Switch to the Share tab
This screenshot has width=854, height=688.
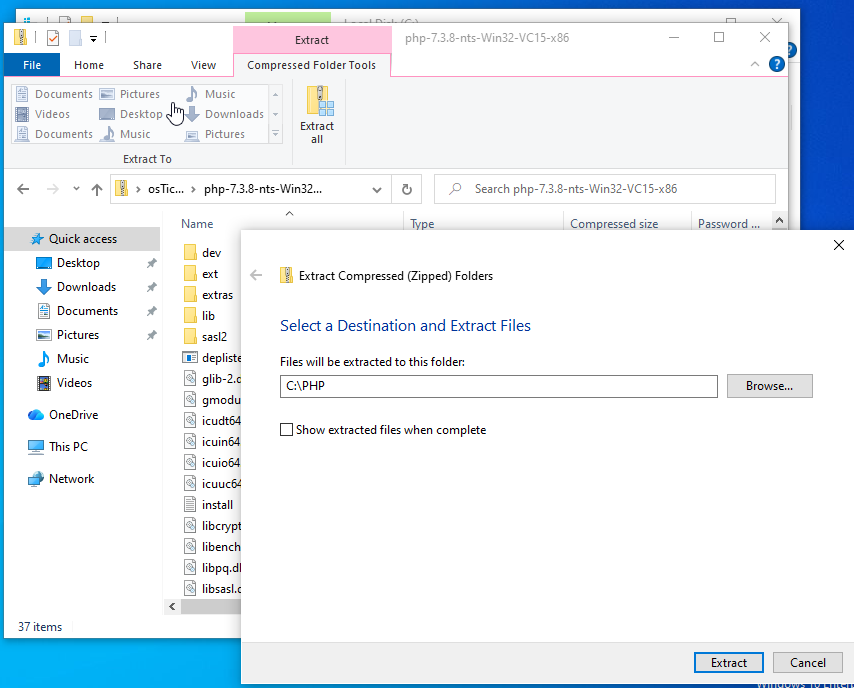tap(147, 65)
